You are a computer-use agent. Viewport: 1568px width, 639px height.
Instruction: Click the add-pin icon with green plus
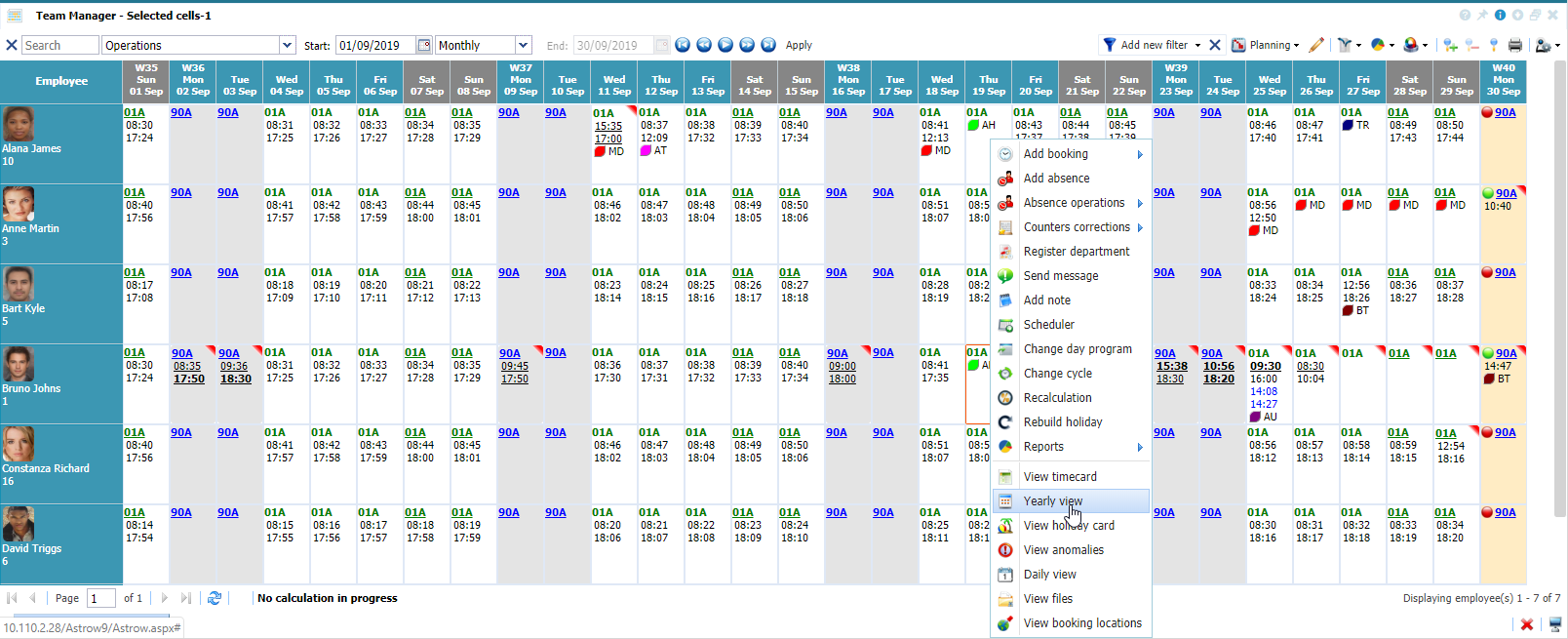(1450, 45)
